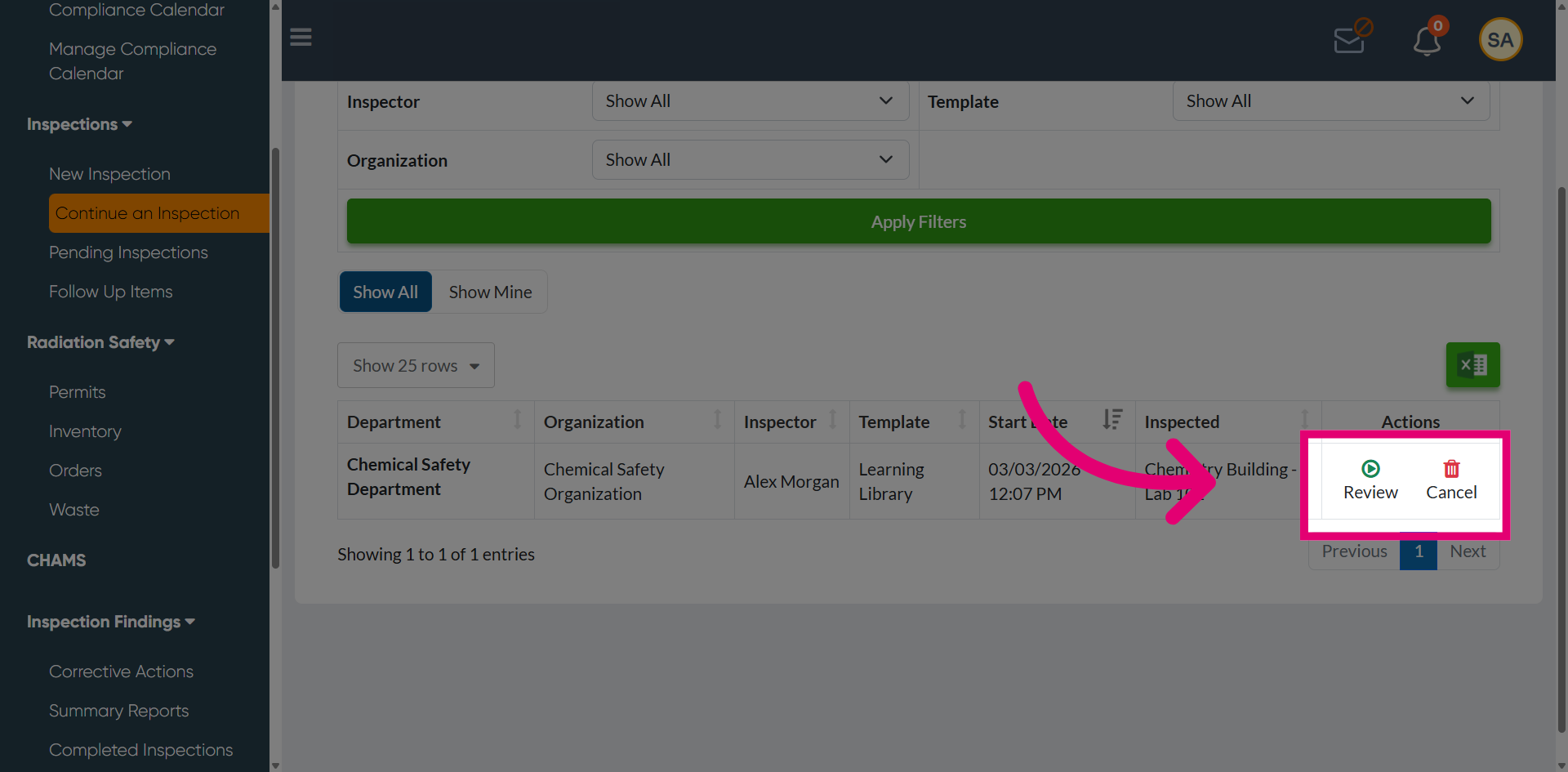Open Manage Compliance Calendar in the sidebar
Viewport: 1568px width, 772px height.
point(132,61)
